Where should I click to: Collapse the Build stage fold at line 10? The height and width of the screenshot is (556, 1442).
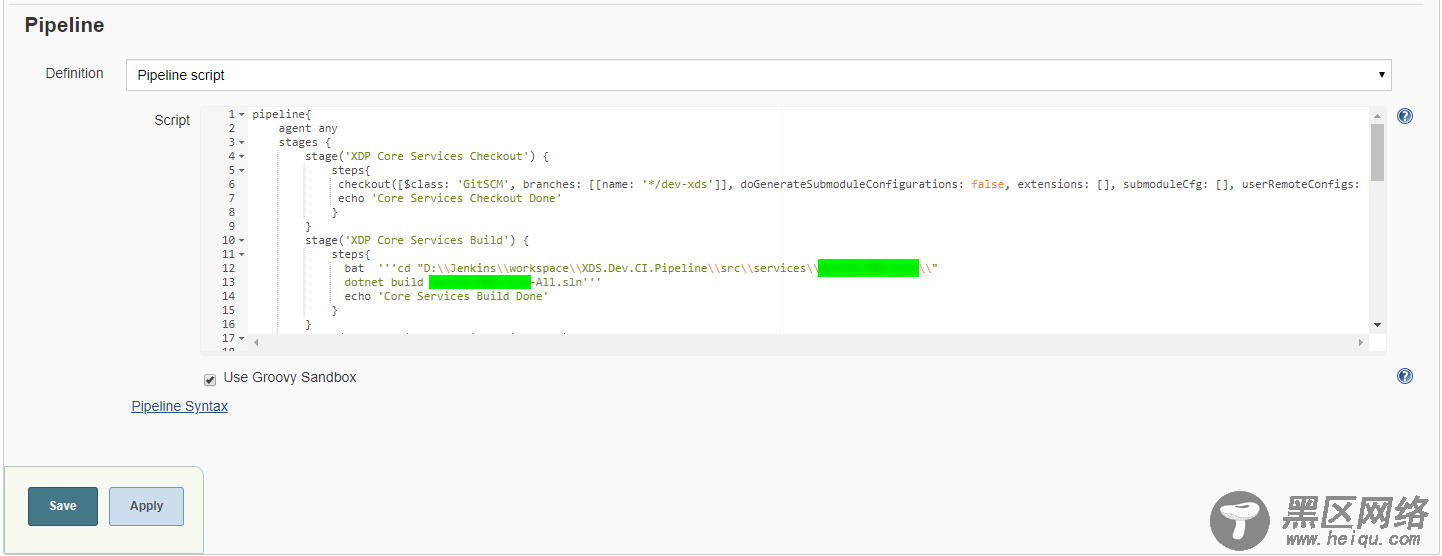tap(242, 241)
